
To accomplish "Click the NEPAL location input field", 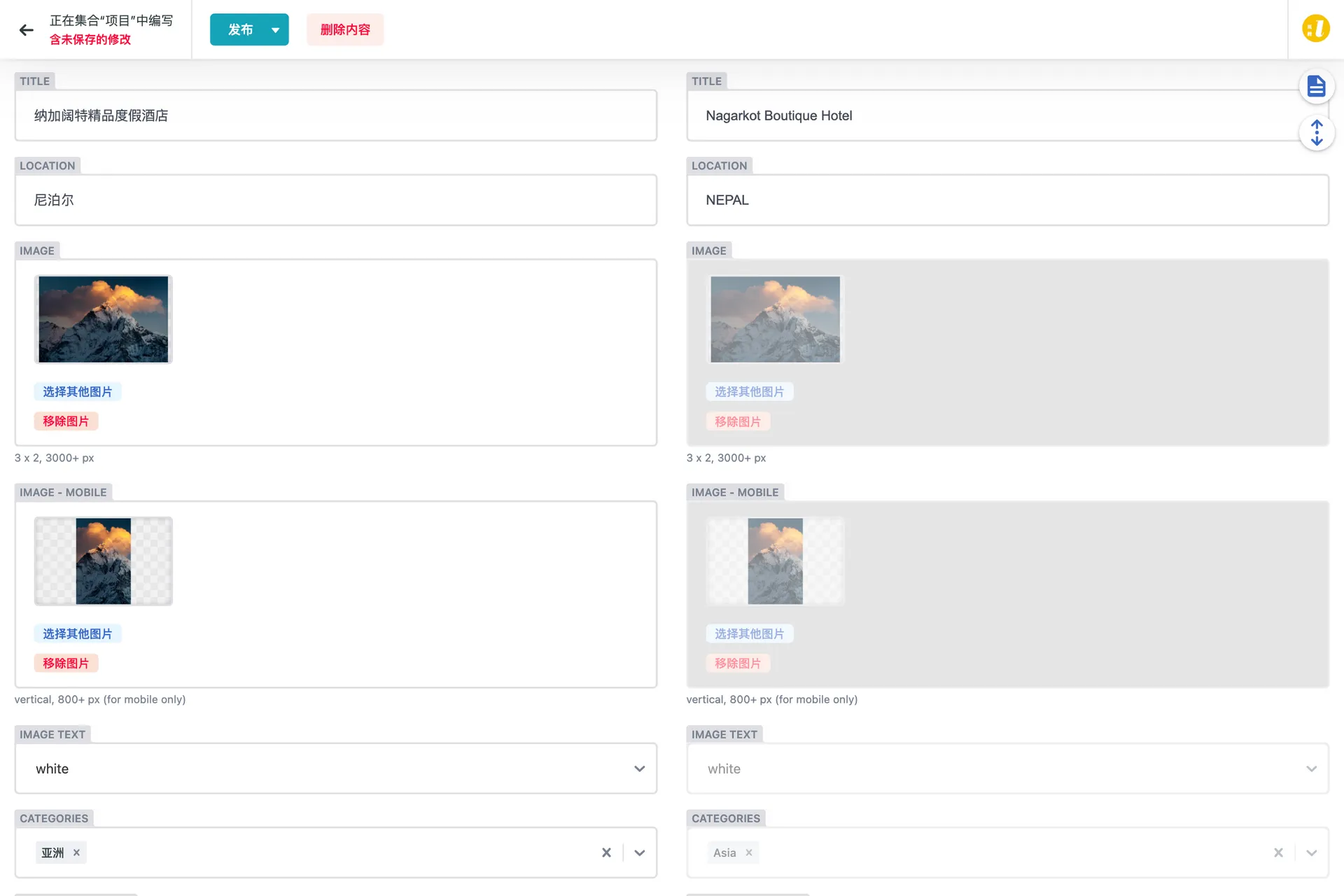I will point(1007,200).
